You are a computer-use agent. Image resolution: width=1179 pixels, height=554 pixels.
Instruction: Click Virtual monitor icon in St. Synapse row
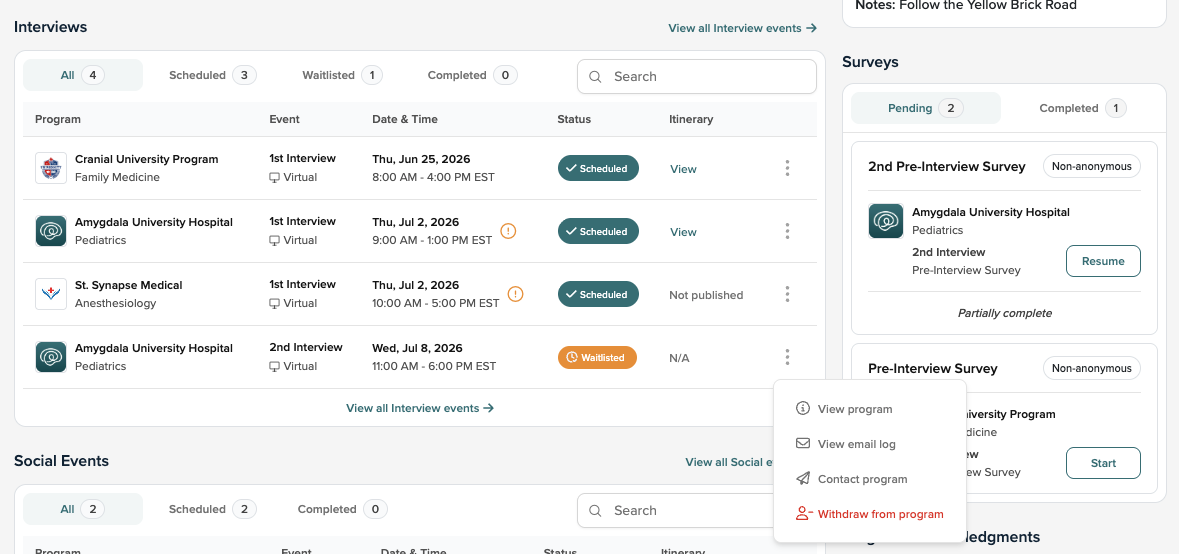[x=274, y=304]
